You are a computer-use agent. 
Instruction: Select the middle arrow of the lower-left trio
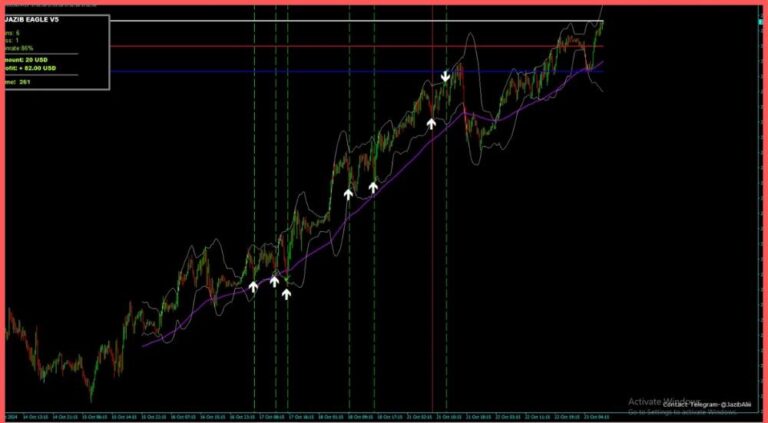pos(274,281)
